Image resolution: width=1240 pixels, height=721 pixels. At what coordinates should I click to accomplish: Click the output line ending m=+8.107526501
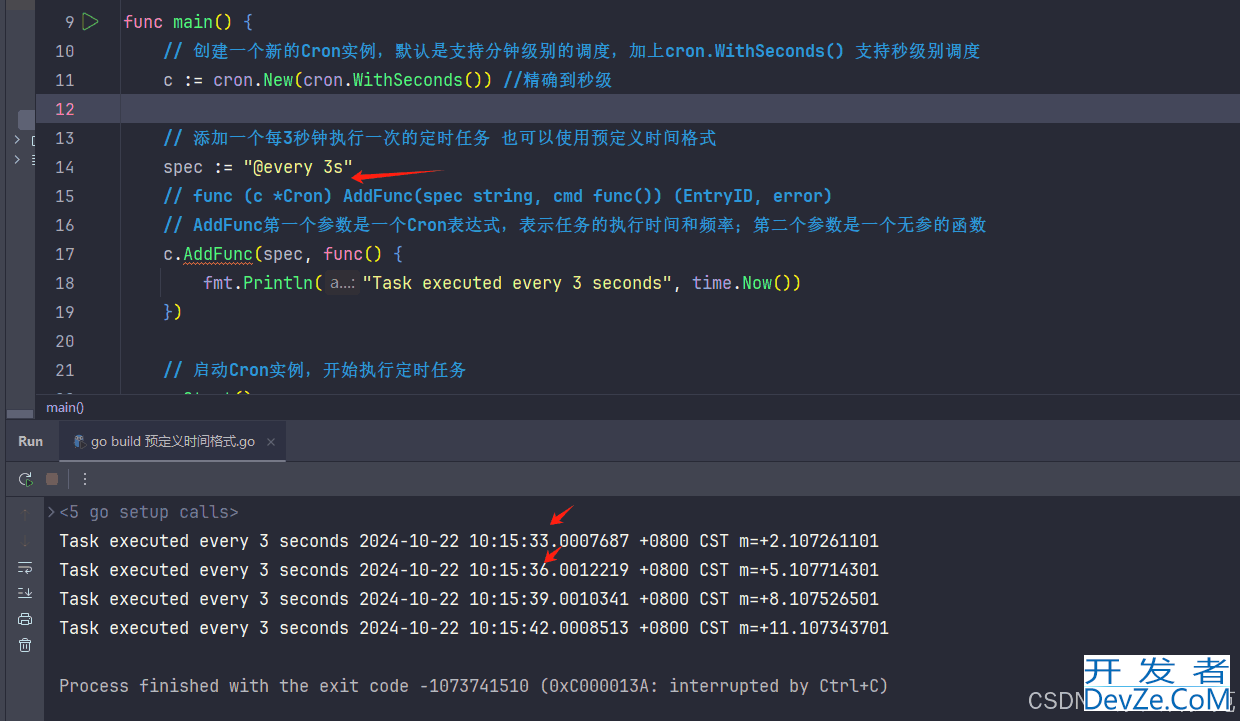click(x=469, y=599)
